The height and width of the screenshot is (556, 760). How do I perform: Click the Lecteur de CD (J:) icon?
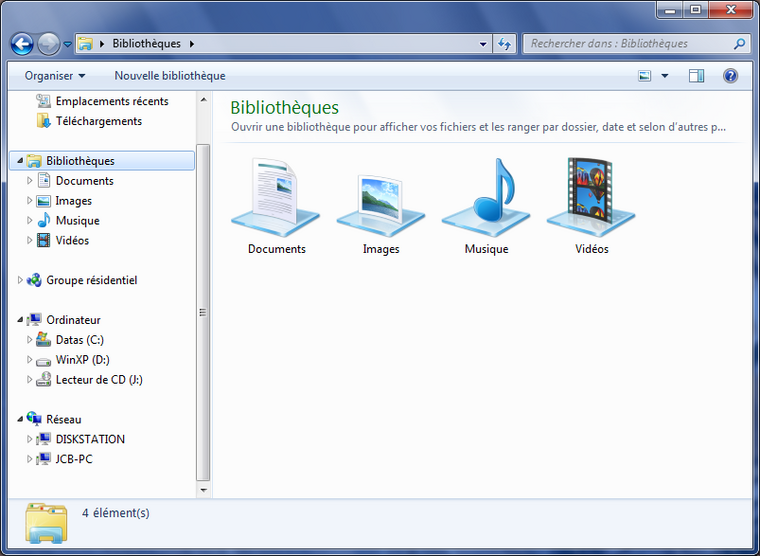[x=44, y=379]
